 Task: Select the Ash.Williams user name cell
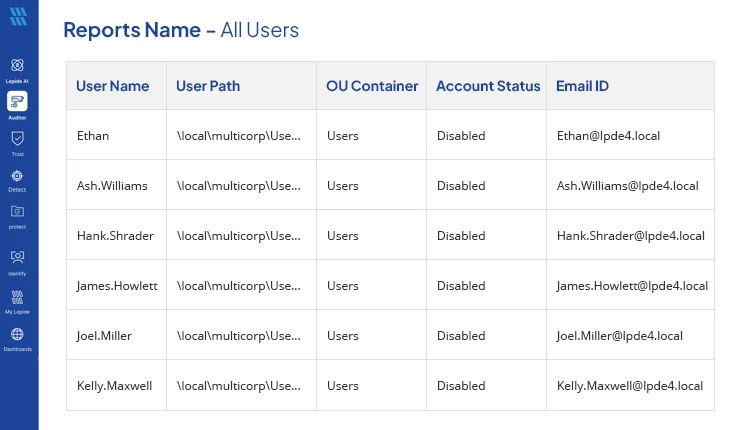pyautogui.click(x=117, y=185)
